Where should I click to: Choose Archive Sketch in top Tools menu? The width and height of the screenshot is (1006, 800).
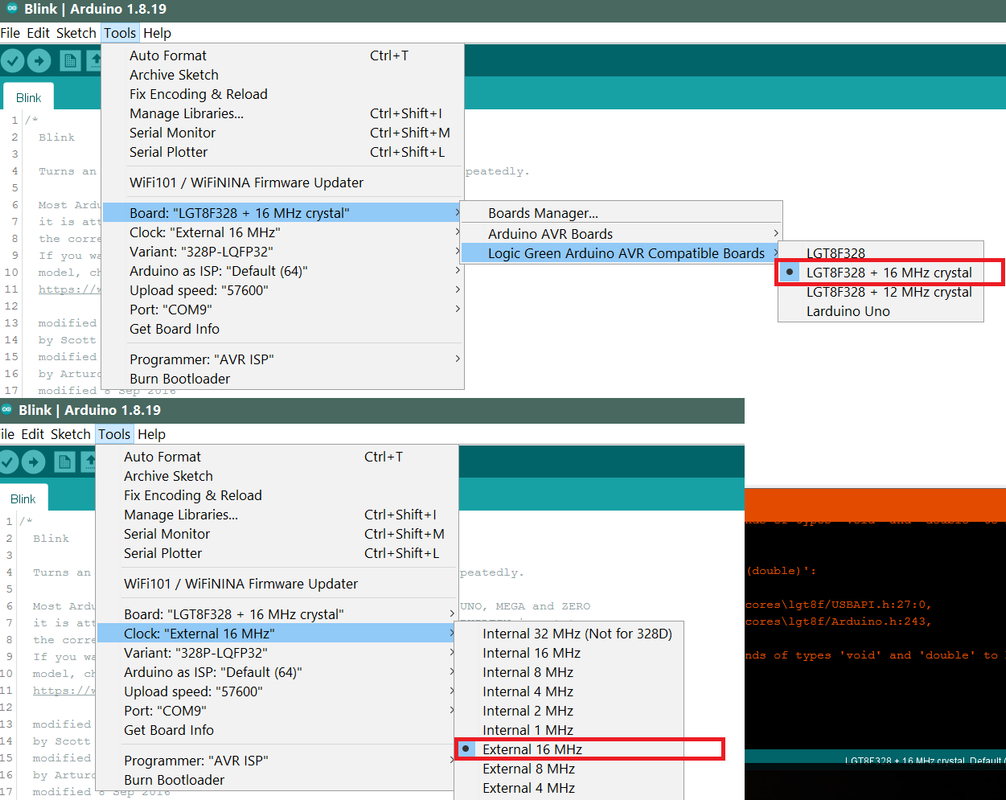click(283, 75)
